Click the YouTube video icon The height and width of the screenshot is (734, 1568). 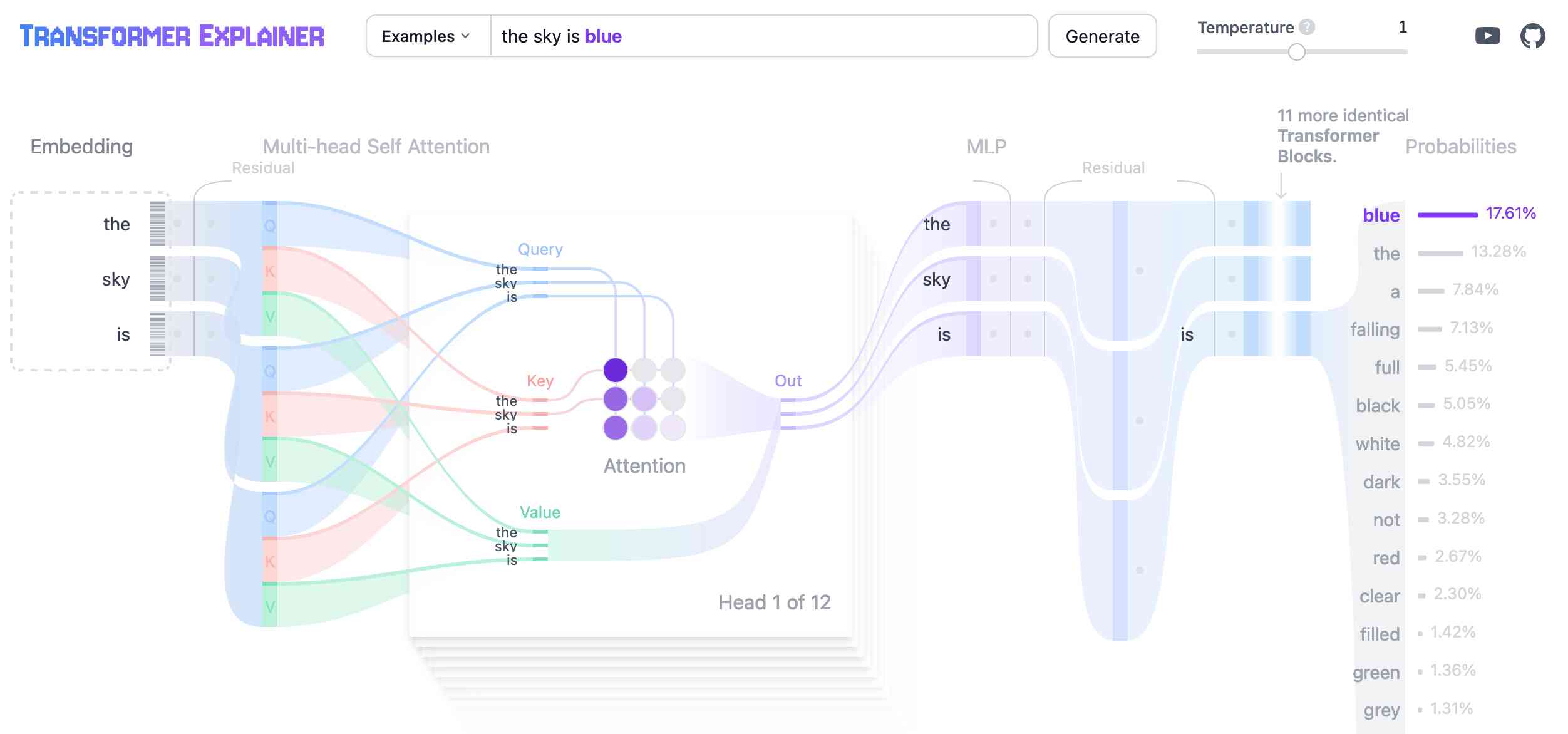(1486, 34)
